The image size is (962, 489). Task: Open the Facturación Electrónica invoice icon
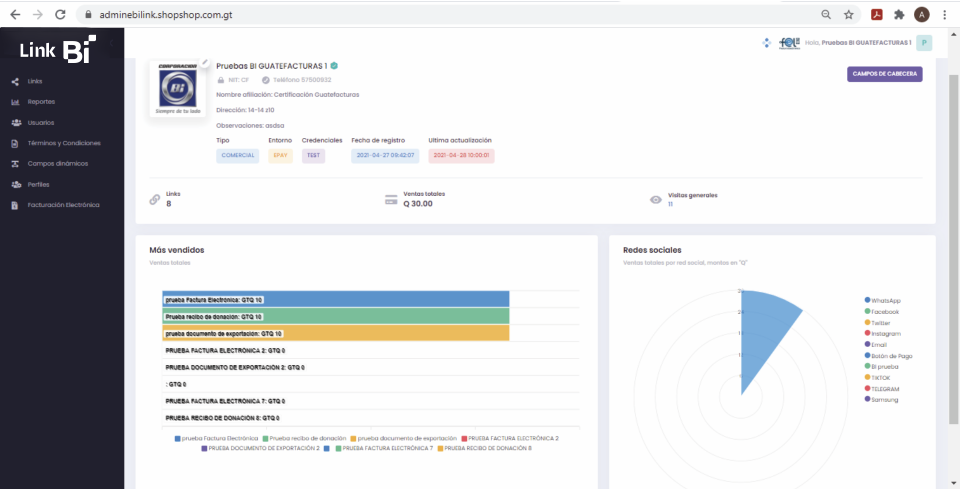coord(15,206)
